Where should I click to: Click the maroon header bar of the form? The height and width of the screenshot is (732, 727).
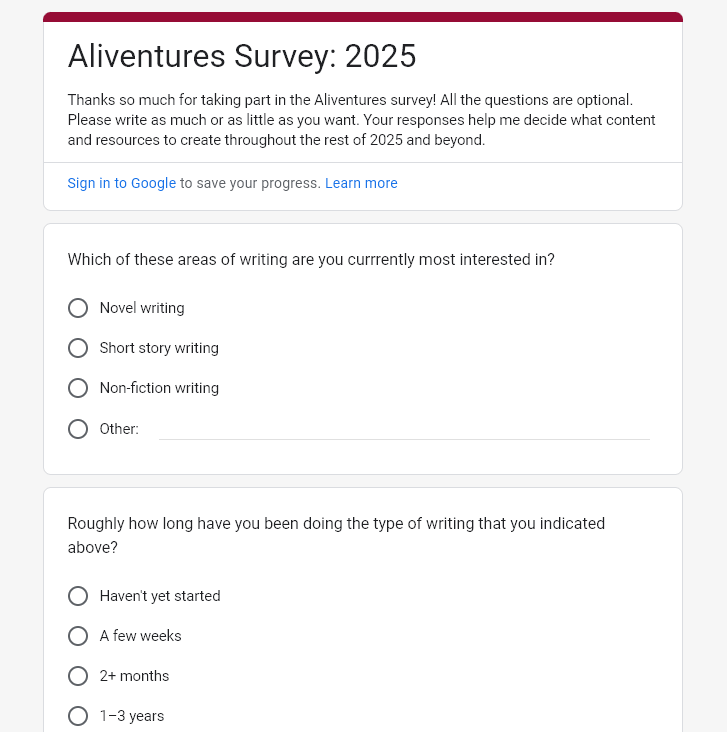click(x=363, y=17)
